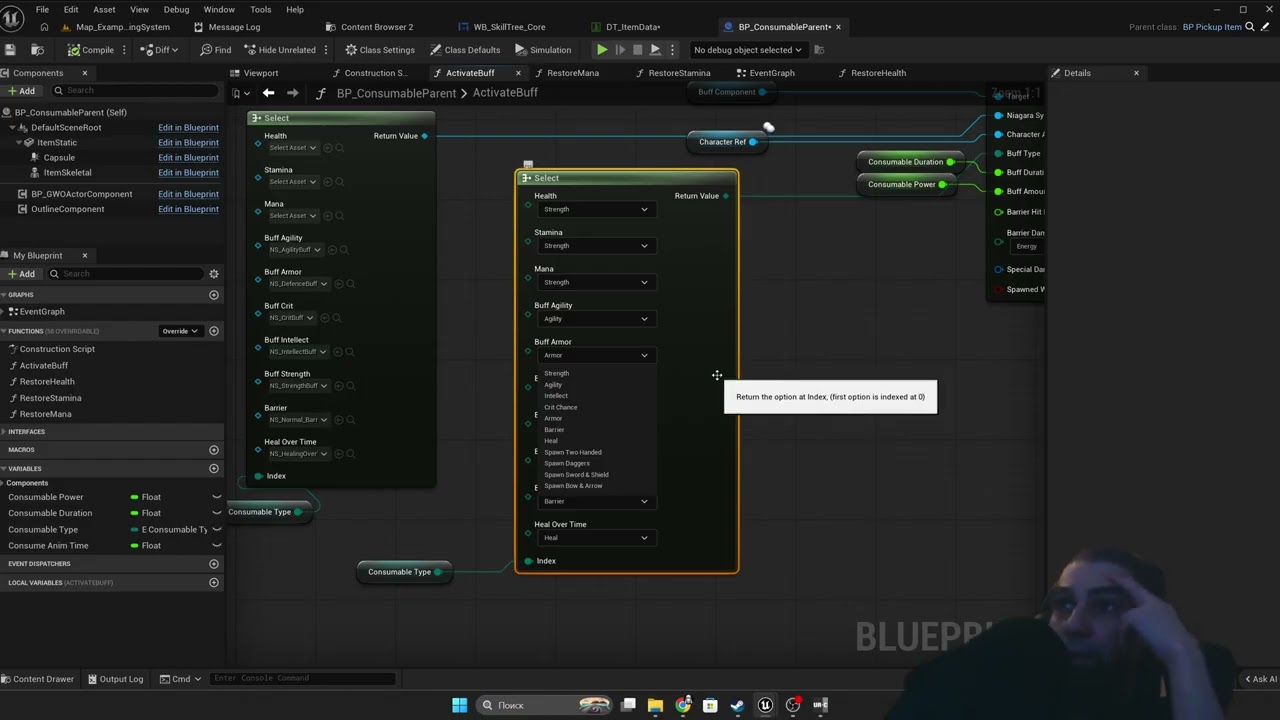Open the Output Log
1280x720 pixels.
(x=115, y=679)
